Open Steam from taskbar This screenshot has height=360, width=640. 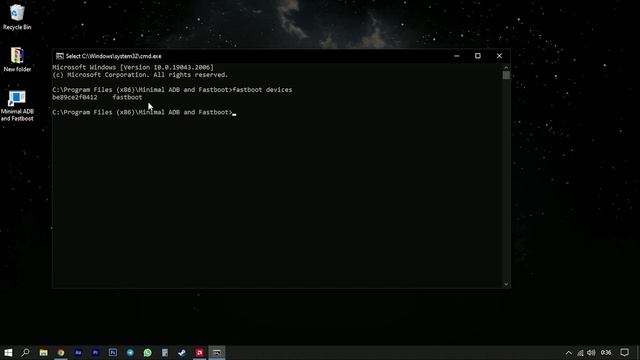[x=182, y=352]
